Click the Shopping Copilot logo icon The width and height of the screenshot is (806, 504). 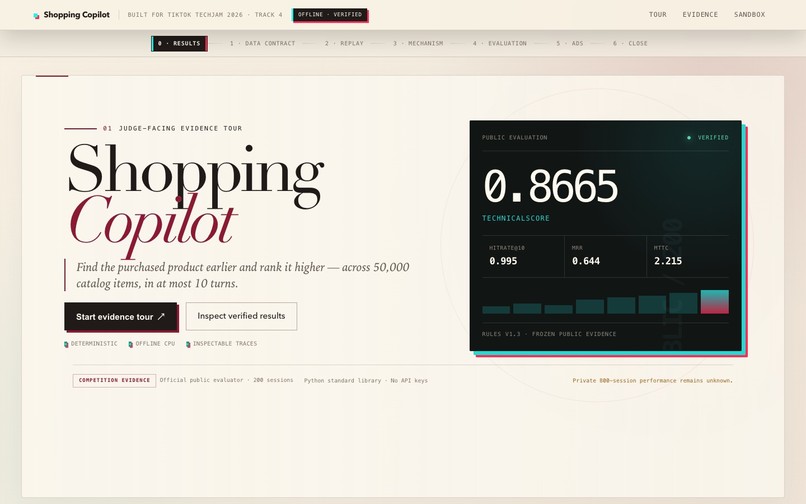tap(36, 16)
